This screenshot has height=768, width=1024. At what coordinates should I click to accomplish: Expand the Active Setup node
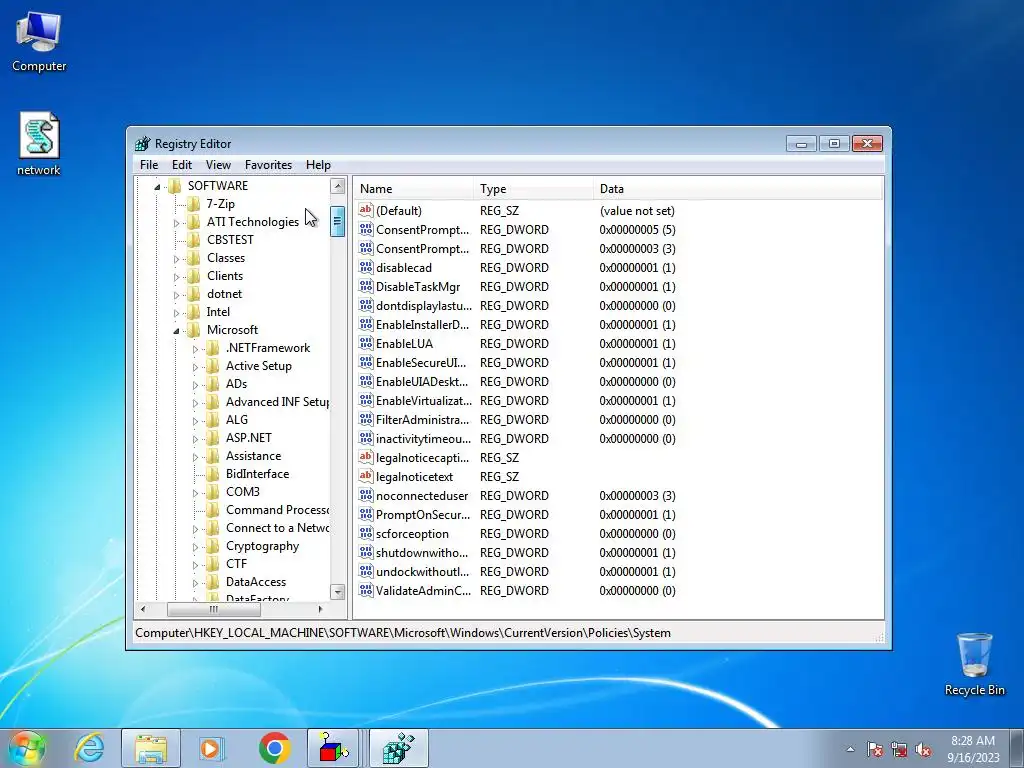pos(195,367)
